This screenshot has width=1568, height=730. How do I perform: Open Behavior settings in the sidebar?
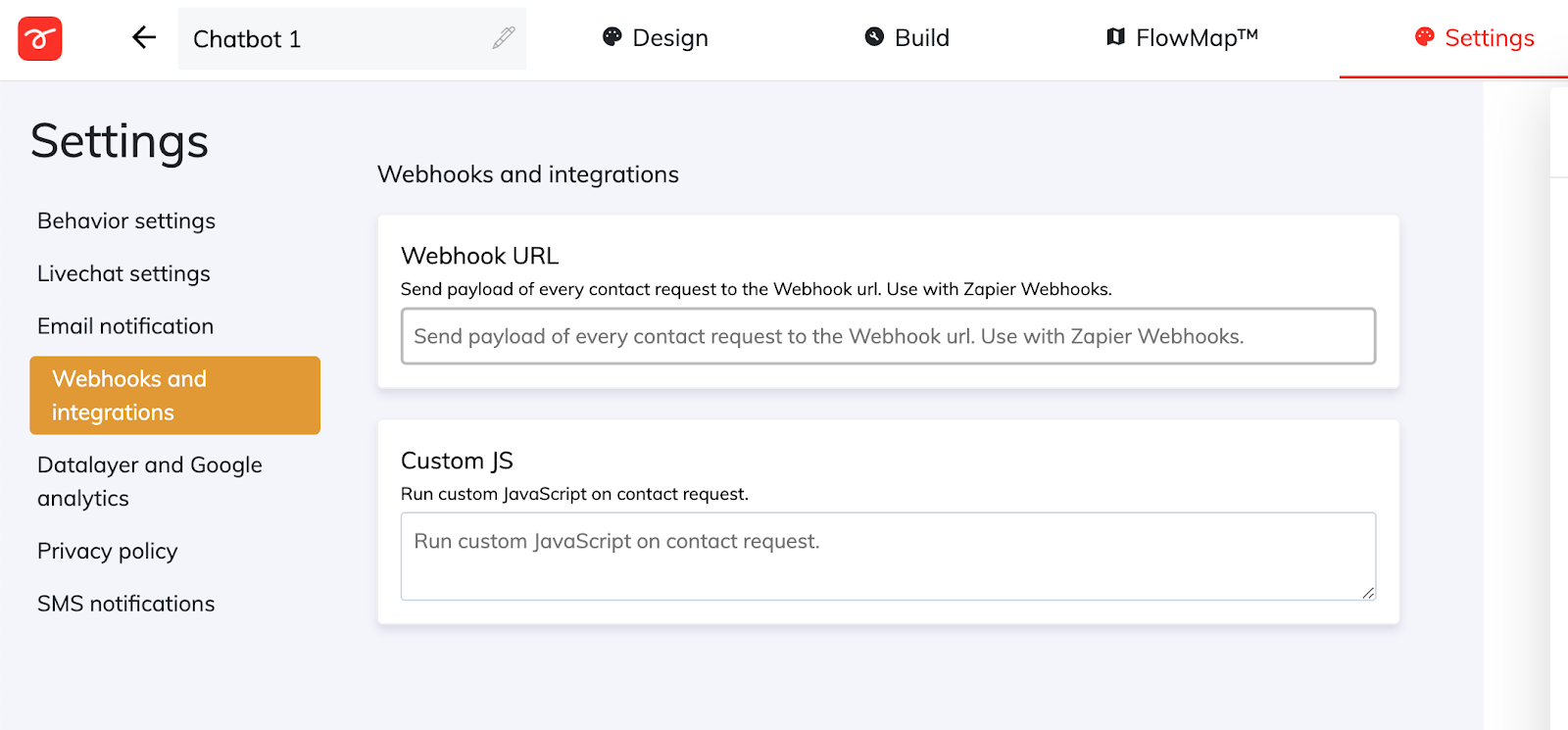126,221
